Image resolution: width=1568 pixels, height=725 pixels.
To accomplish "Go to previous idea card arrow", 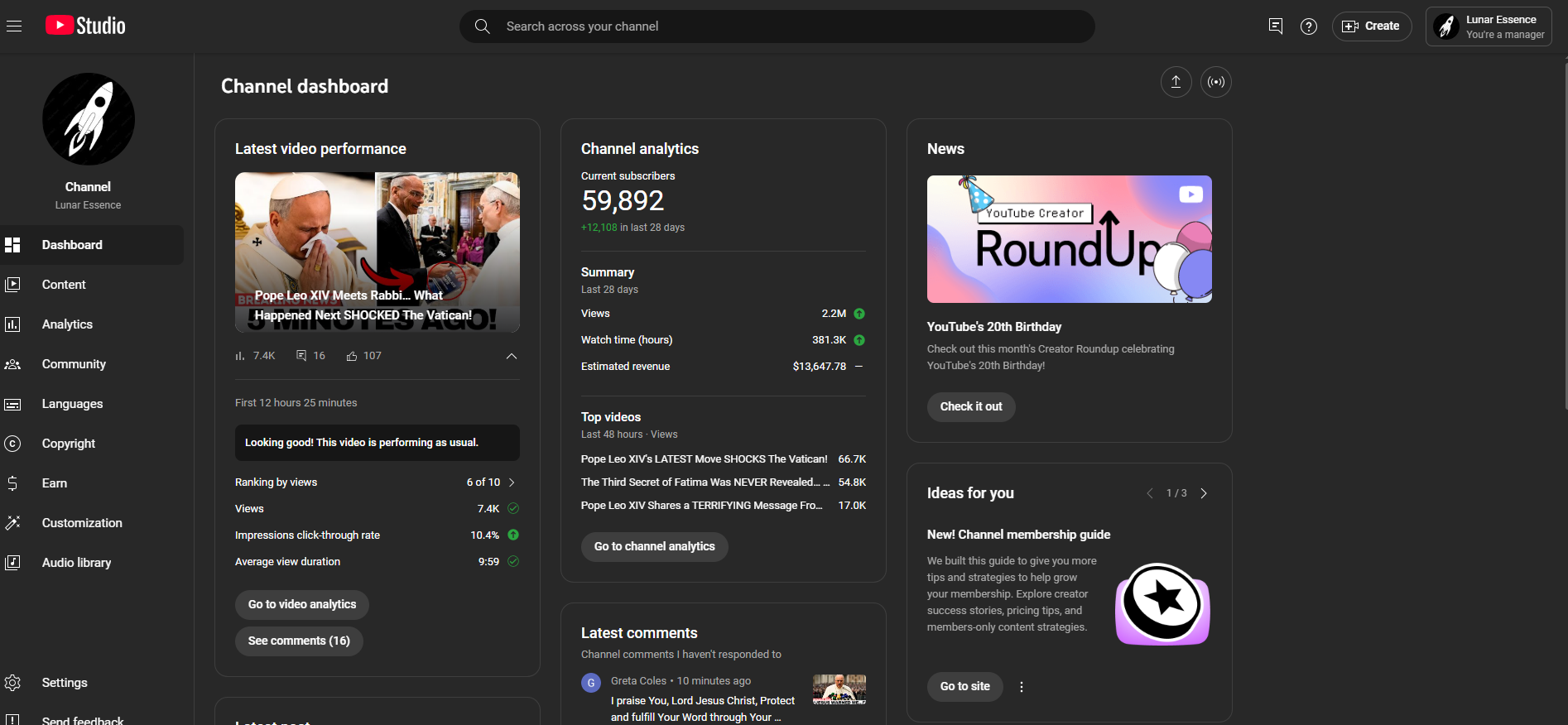I will (1149, 493).
